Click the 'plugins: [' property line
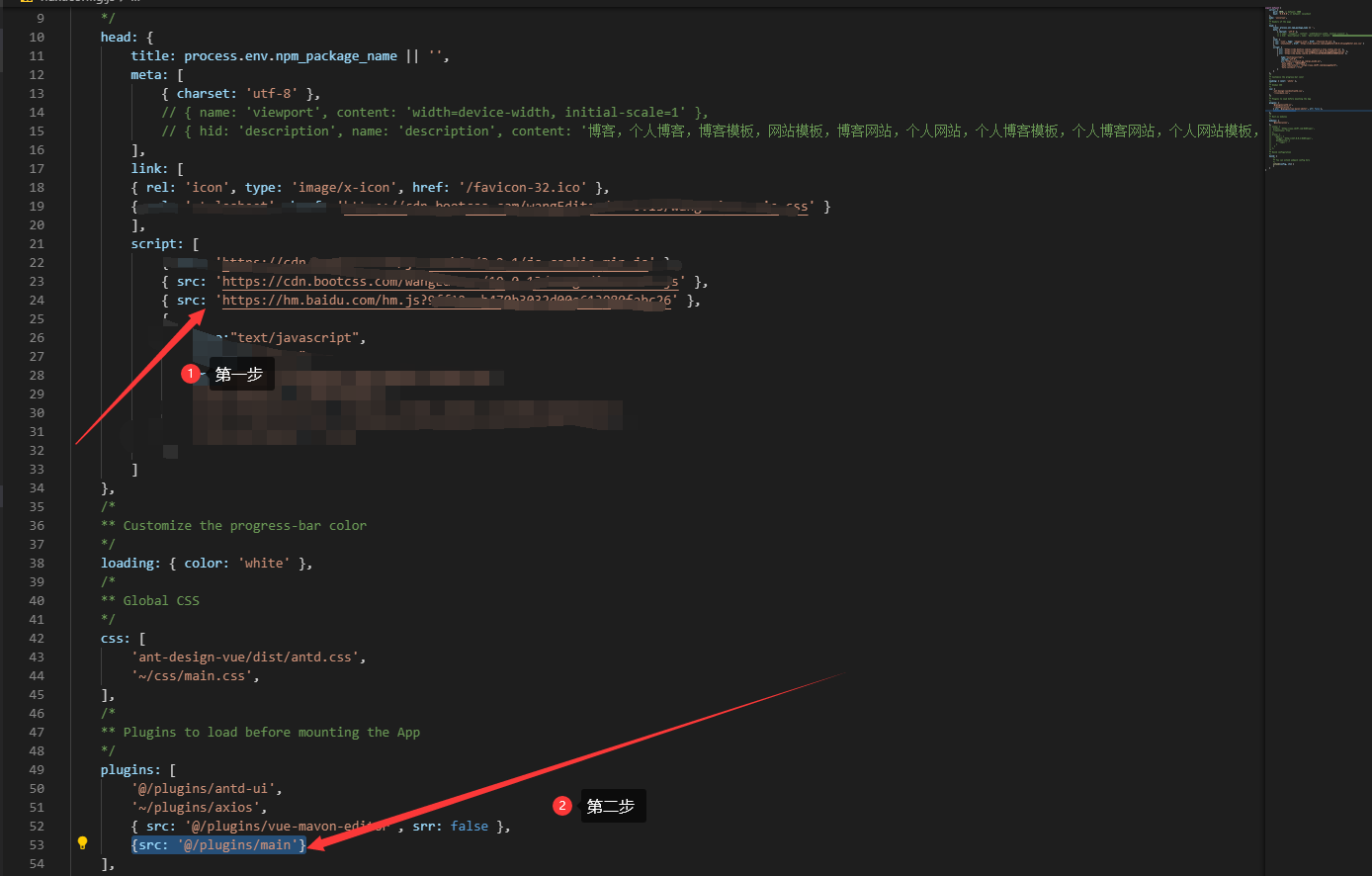 [138, 770]
